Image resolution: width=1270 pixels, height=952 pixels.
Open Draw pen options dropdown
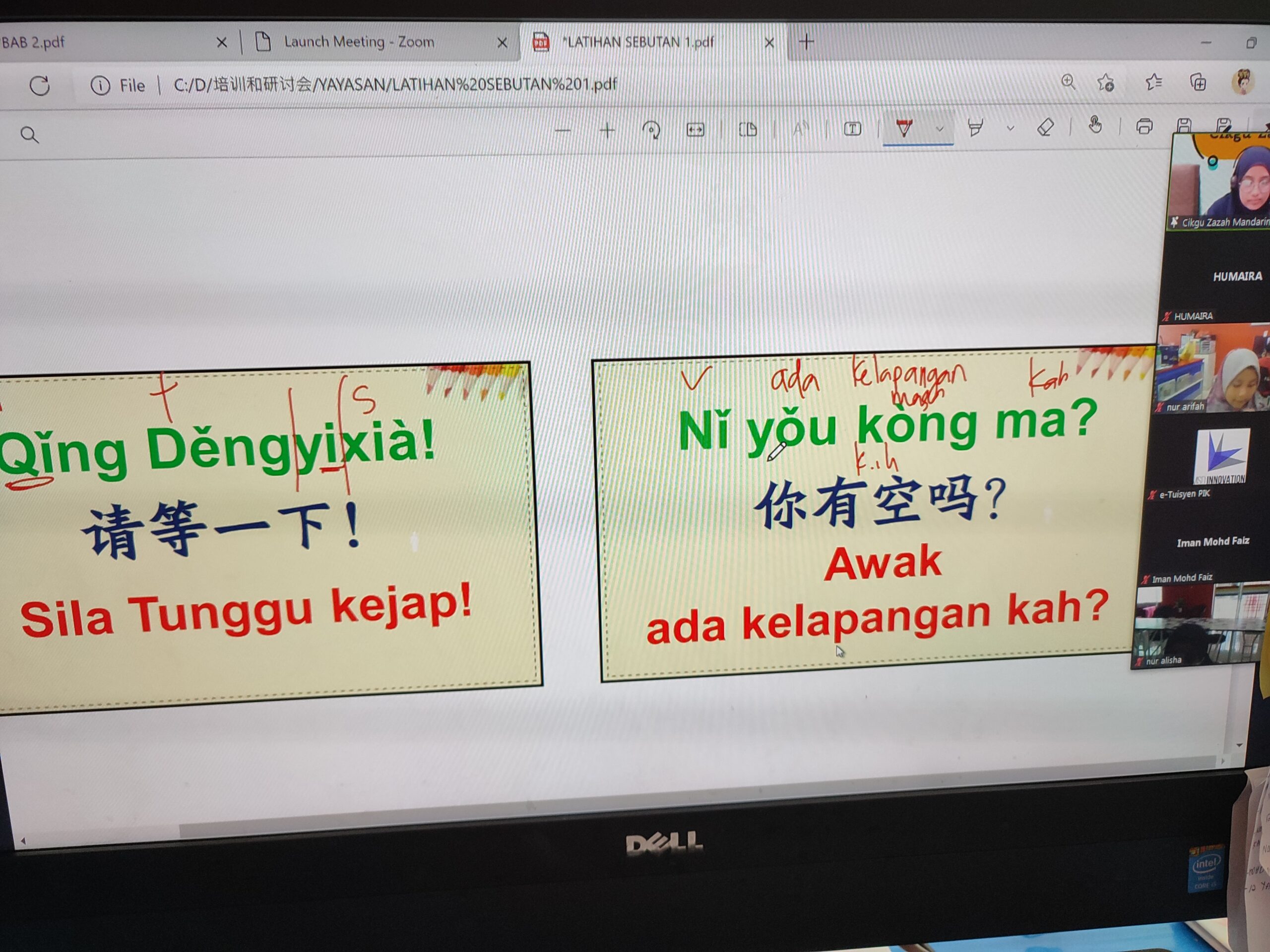[940, 128]
